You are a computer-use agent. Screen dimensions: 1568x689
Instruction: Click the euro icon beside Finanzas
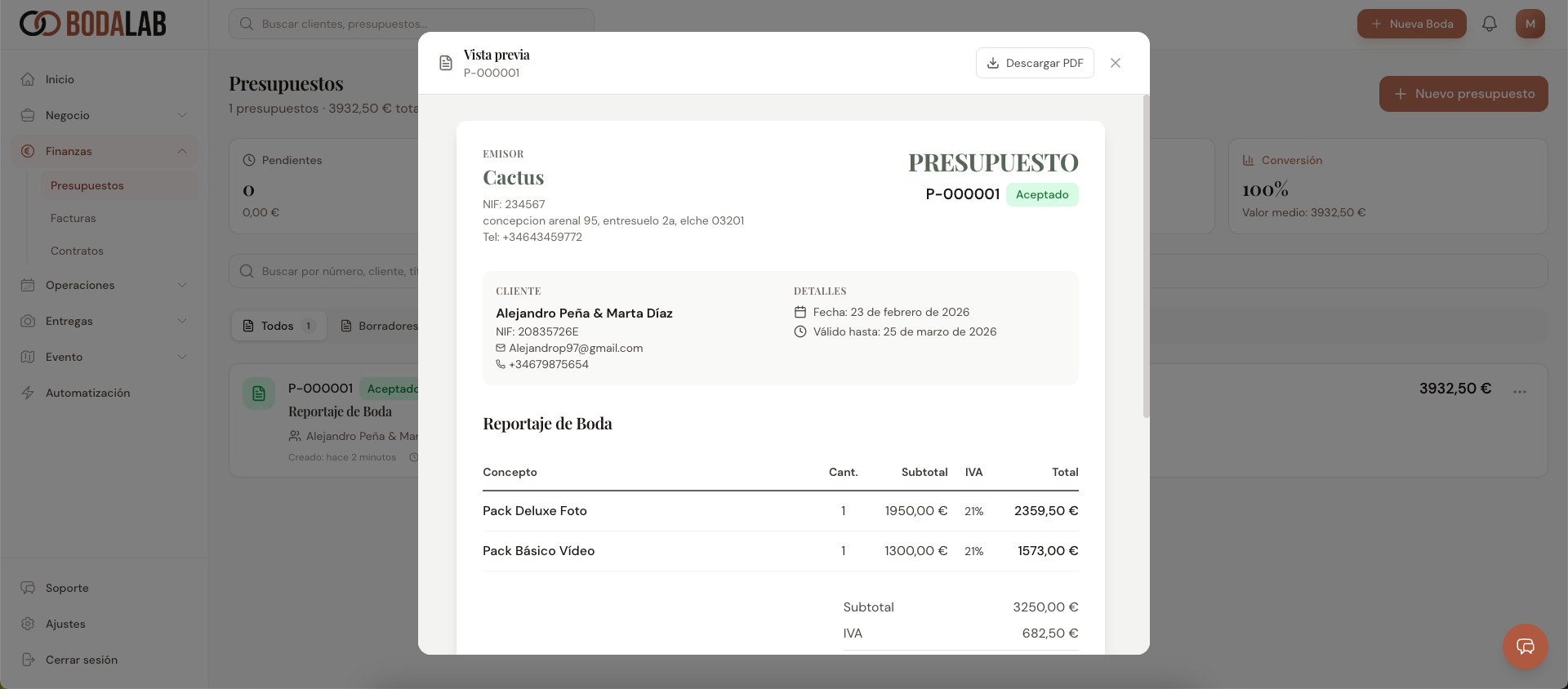click(28, 151)
